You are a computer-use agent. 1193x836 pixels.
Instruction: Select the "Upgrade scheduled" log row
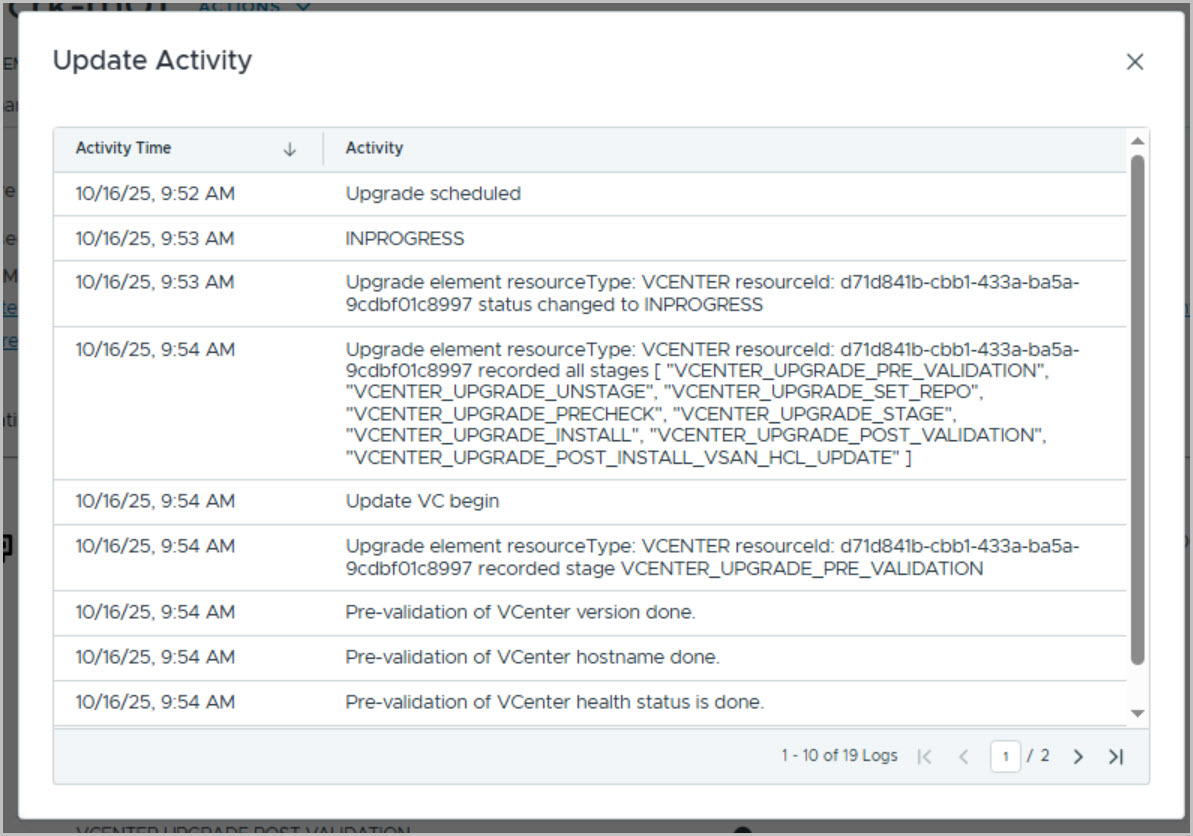pos(433,194)
